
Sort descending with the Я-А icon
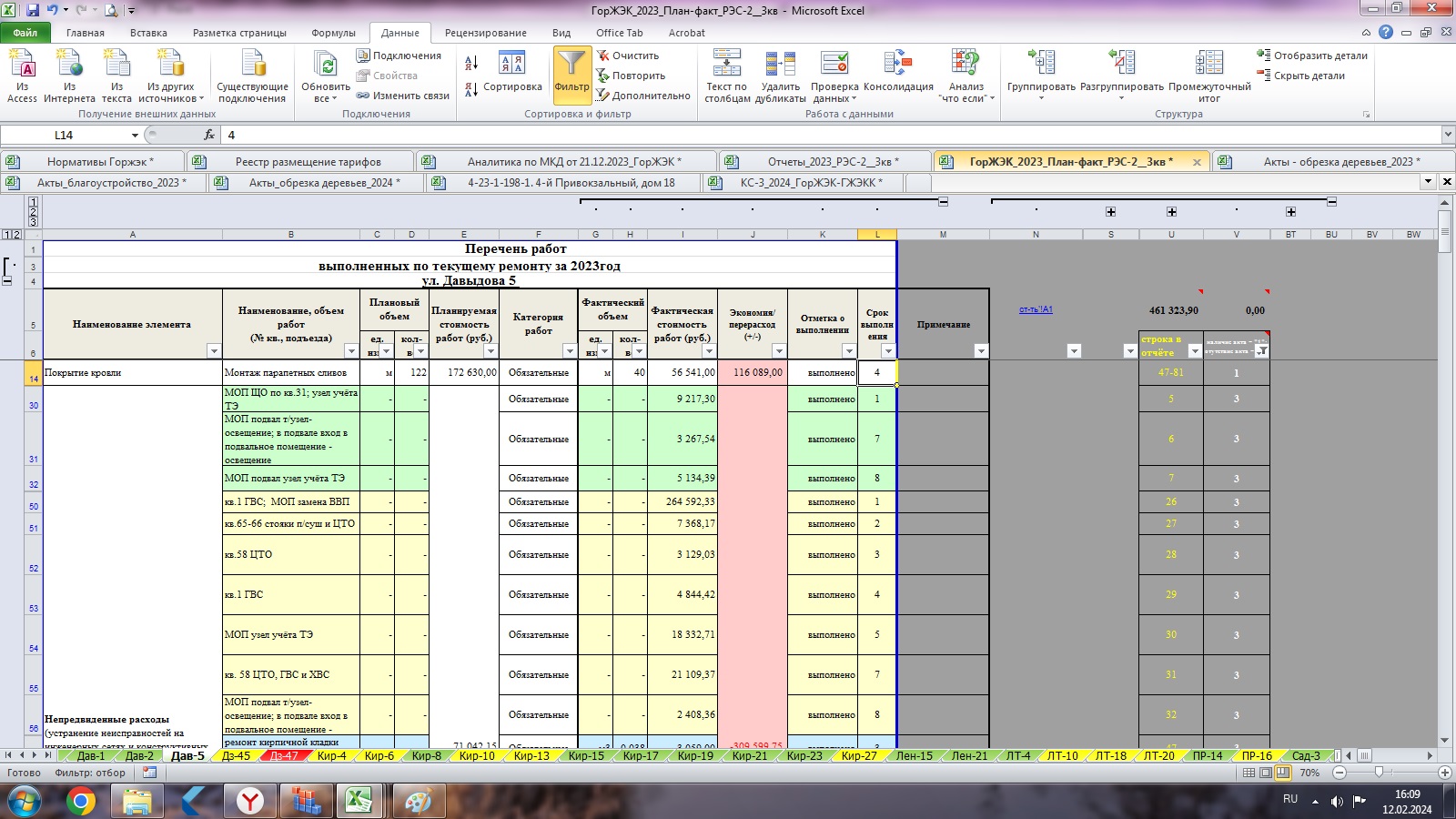pyautogui.click(x=471, y=89)
